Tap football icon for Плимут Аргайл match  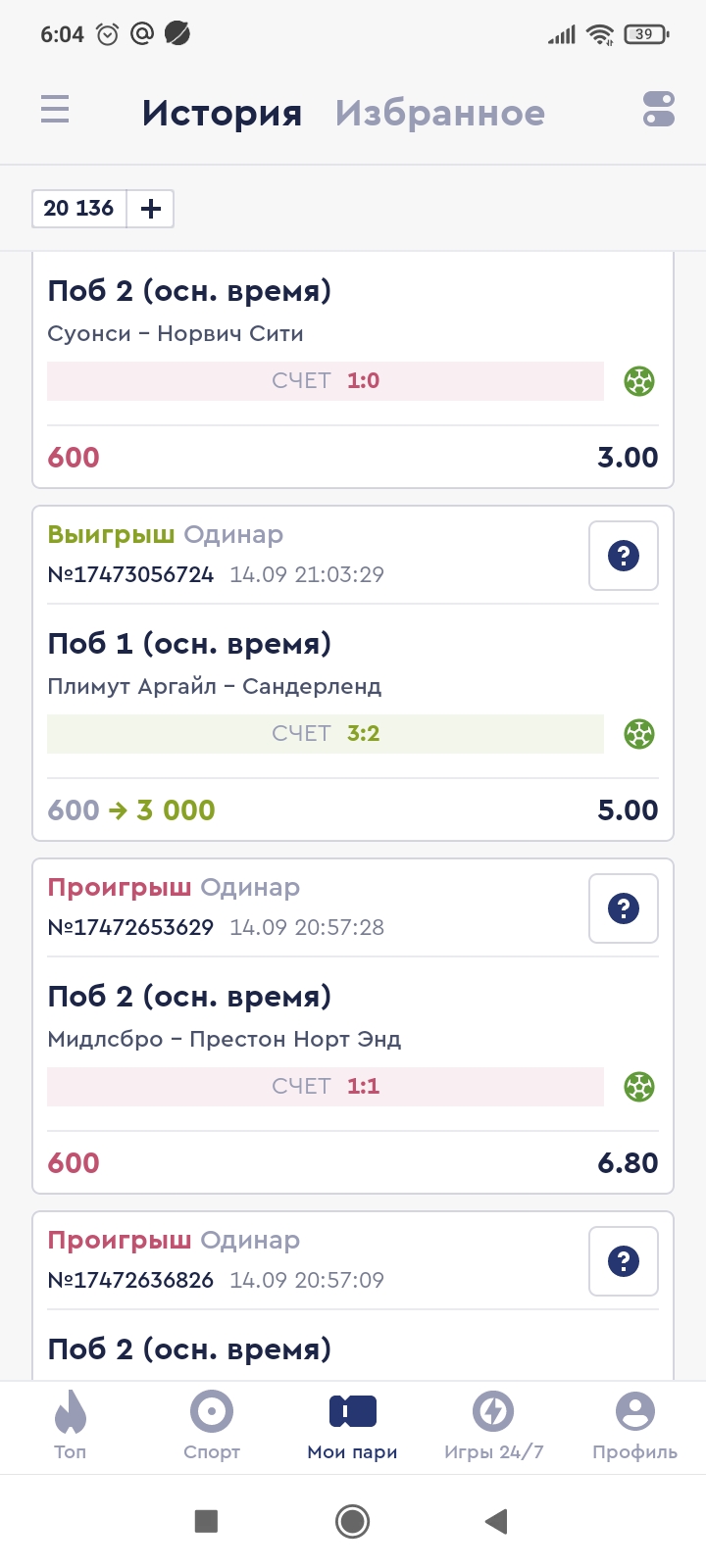click(x=639, y=734)
